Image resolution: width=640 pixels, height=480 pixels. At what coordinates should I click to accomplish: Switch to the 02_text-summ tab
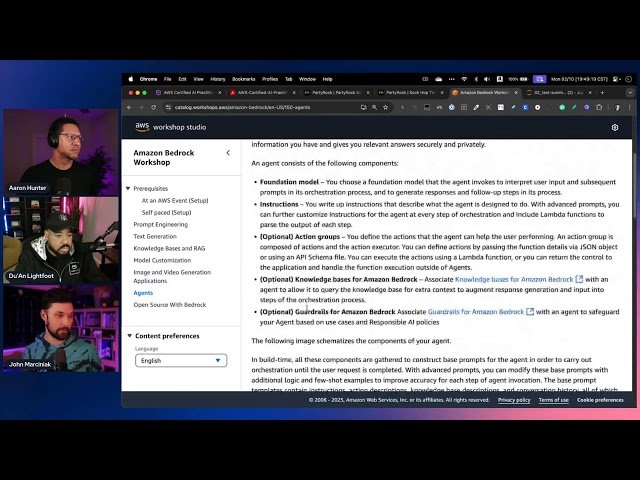click(559, 93)
